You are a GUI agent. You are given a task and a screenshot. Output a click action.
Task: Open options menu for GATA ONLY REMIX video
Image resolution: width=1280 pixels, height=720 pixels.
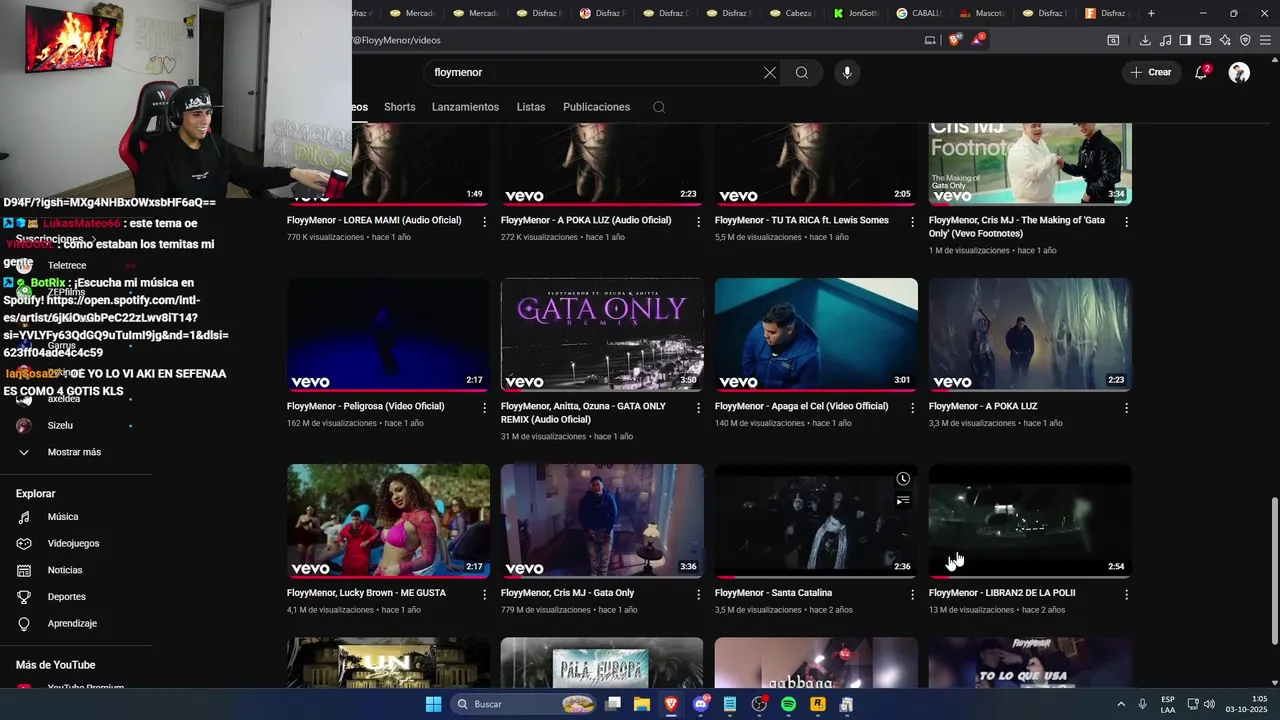coord(699,408)
